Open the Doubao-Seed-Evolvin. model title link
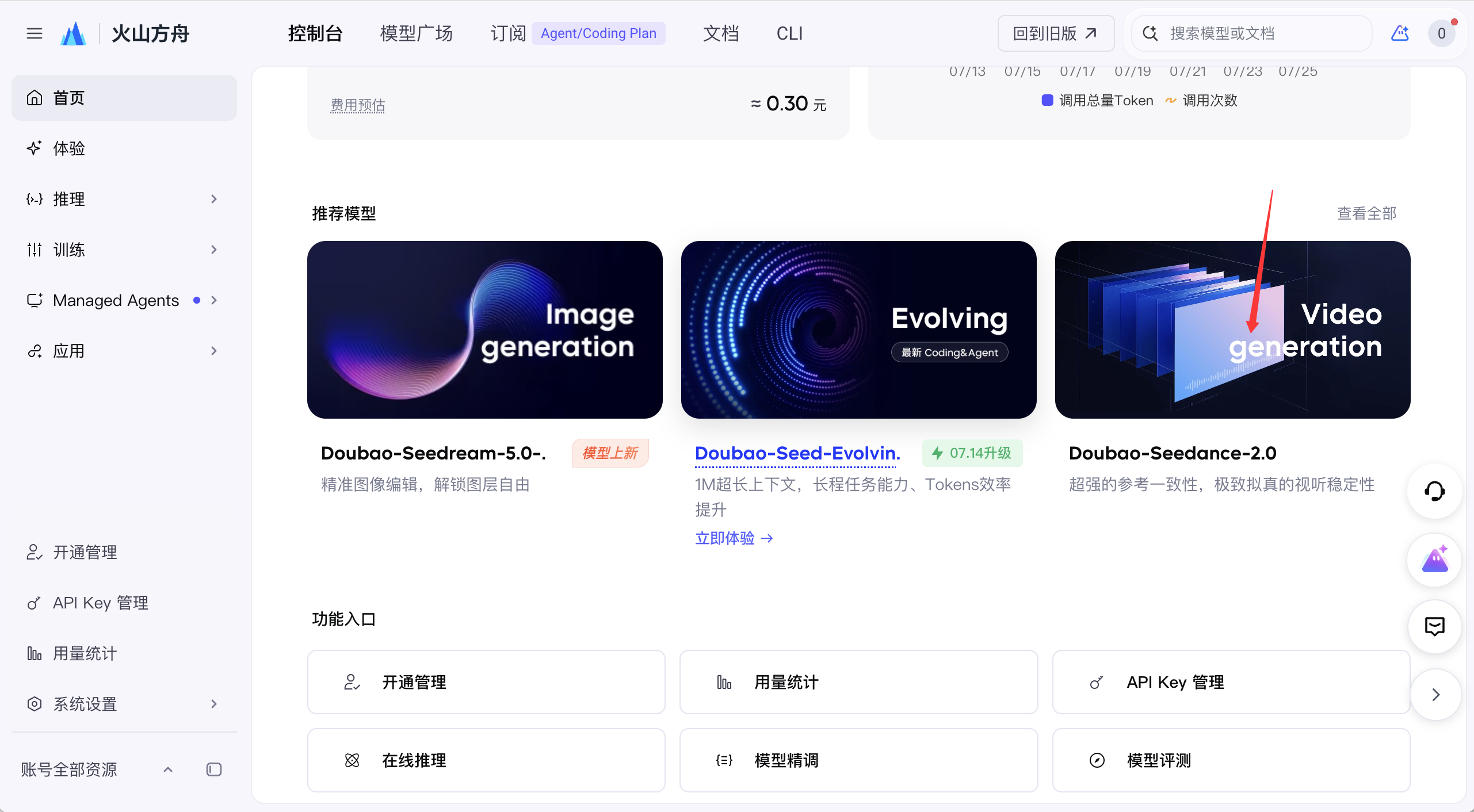 [797, 453]
